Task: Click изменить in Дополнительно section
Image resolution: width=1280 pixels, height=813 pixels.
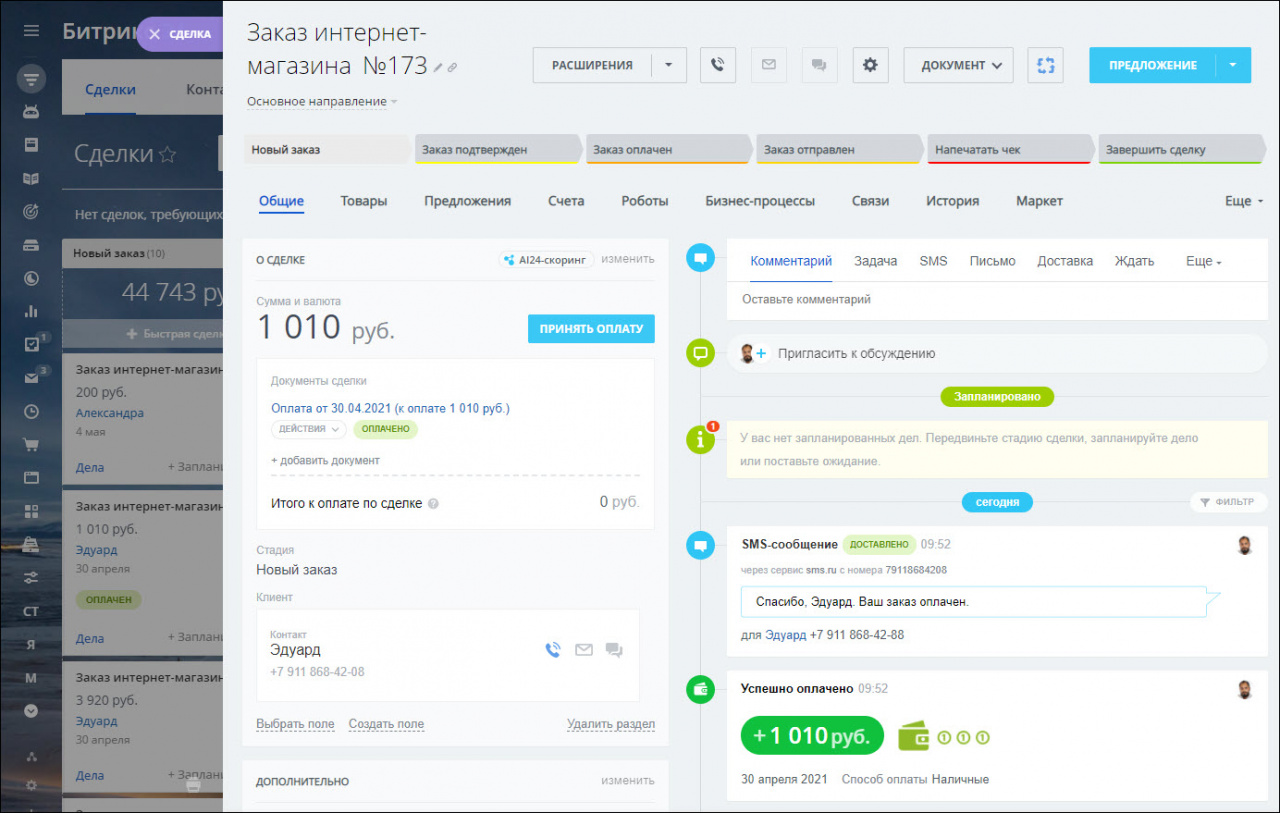Action: click(628, 781)
